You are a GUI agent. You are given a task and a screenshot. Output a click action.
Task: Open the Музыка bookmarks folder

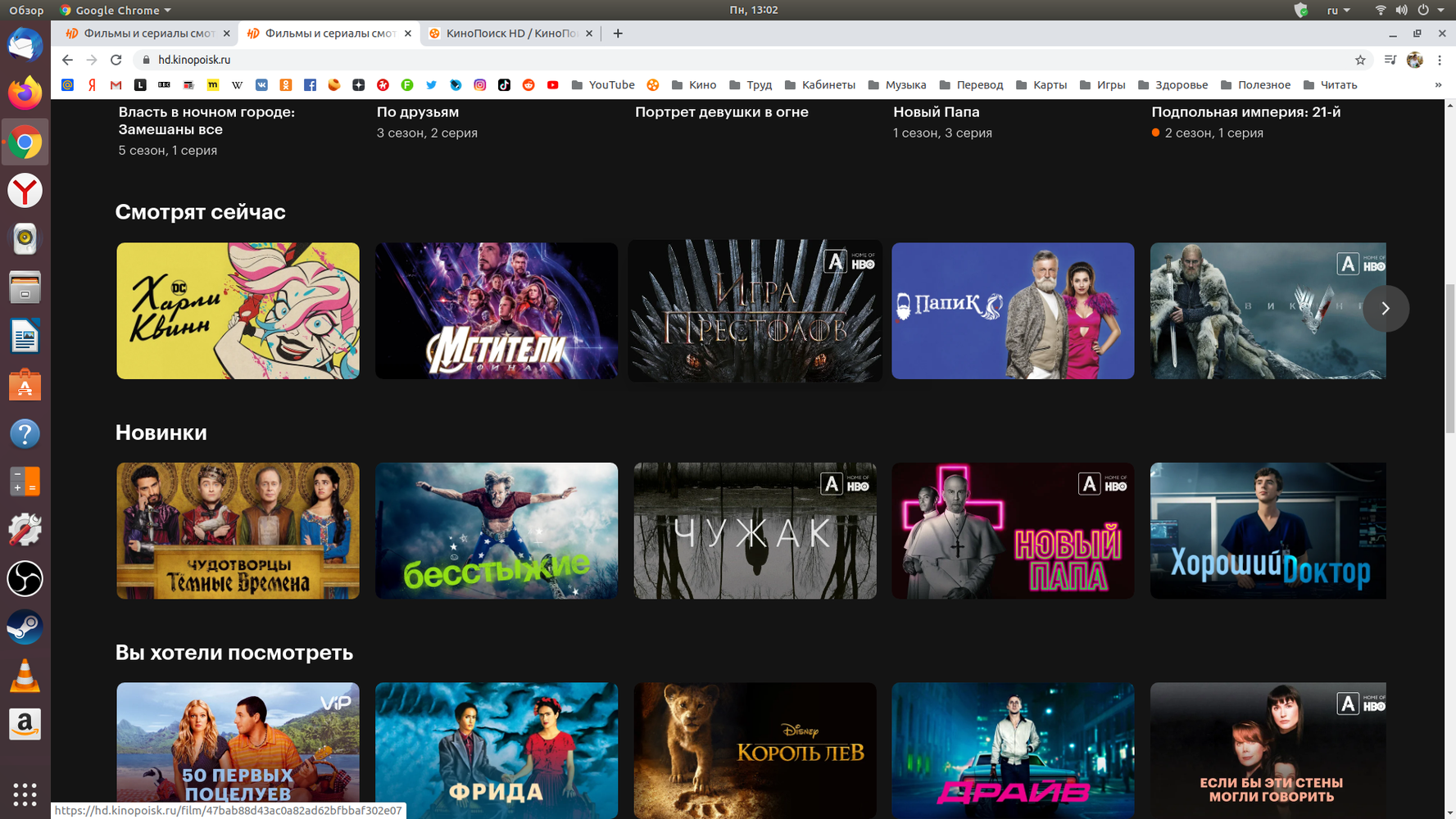click(x=897, y=85)
